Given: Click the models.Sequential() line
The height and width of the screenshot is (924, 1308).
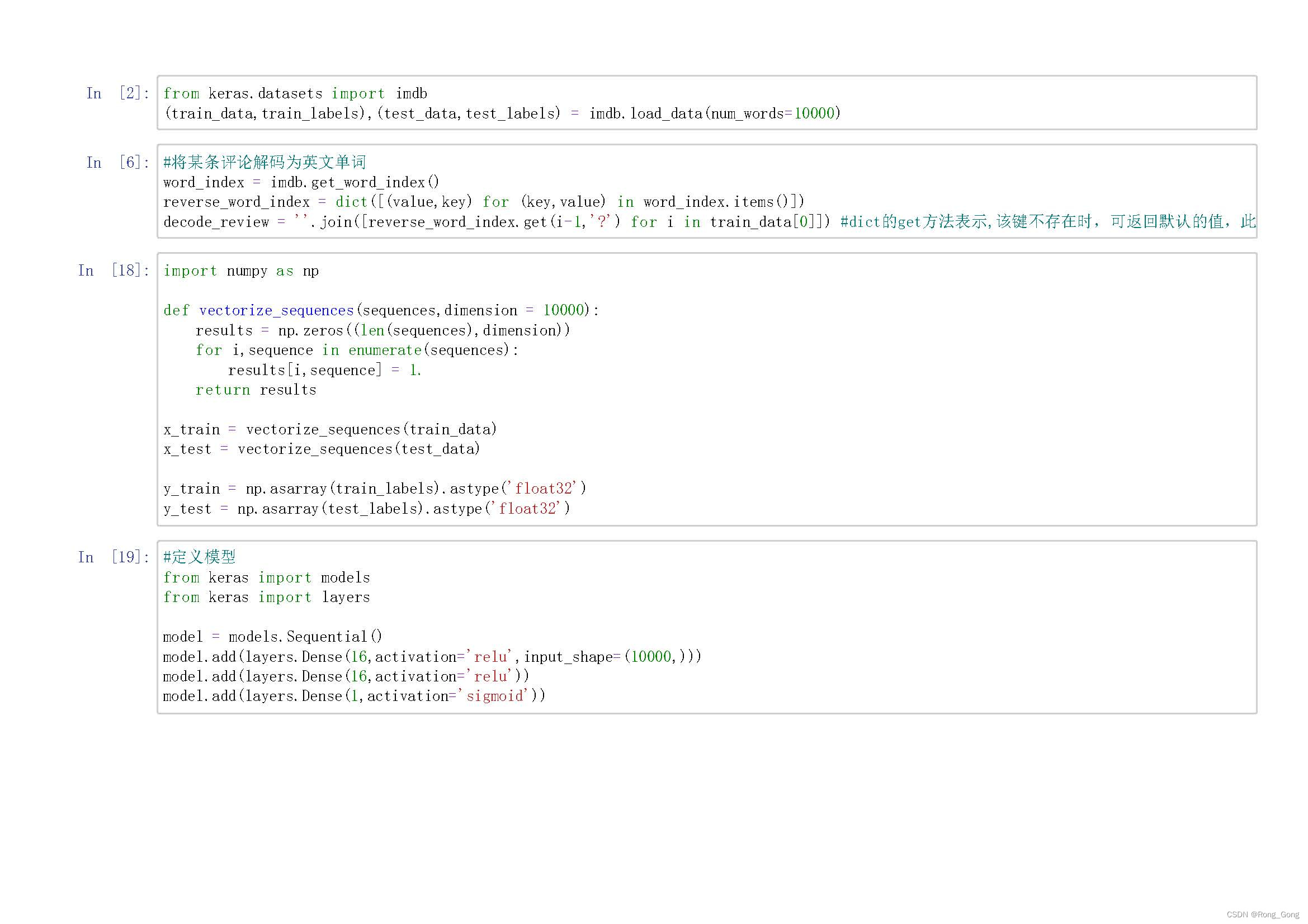Looking at the screenshot, I should [272, 637].
